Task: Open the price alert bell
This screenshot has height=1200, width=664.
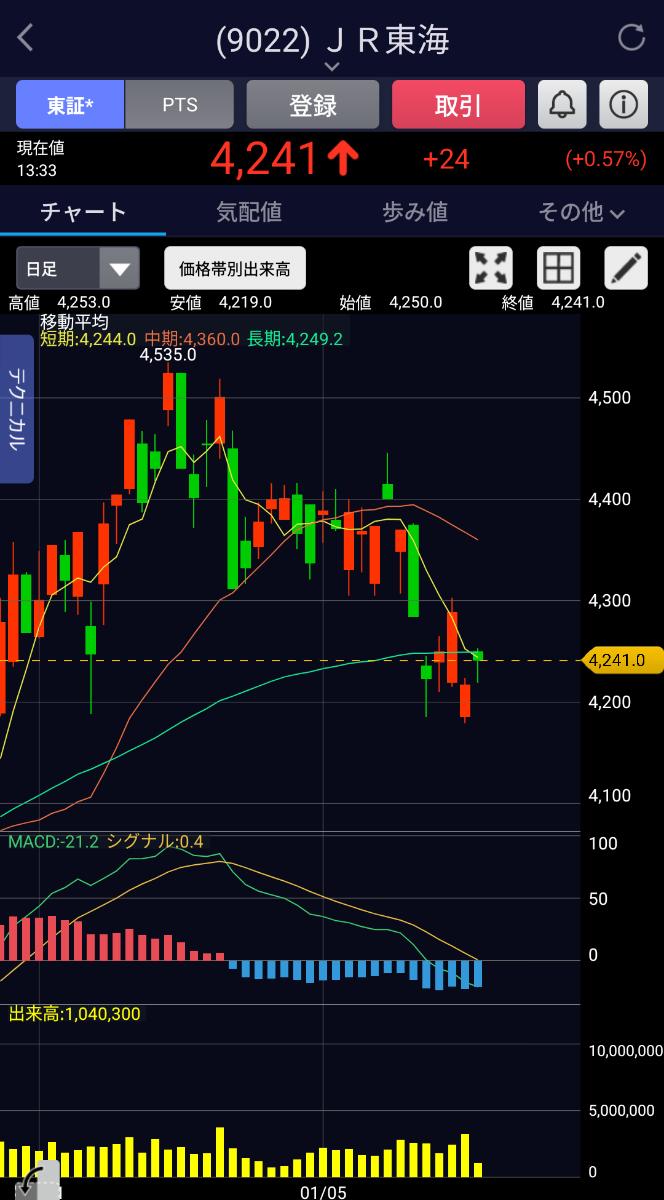Action: [562, 104]
